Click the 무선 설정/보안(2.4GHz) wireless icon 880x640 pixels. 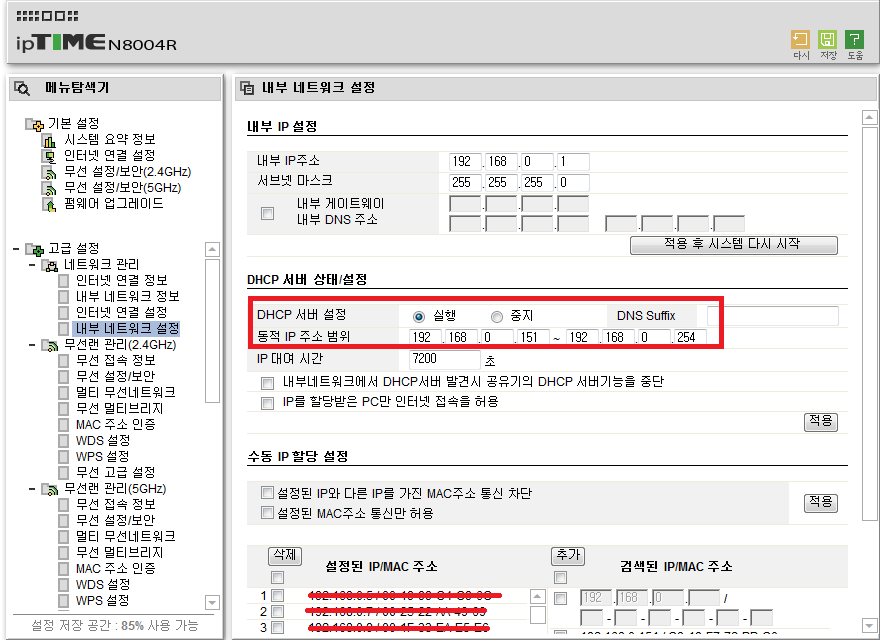49,172
